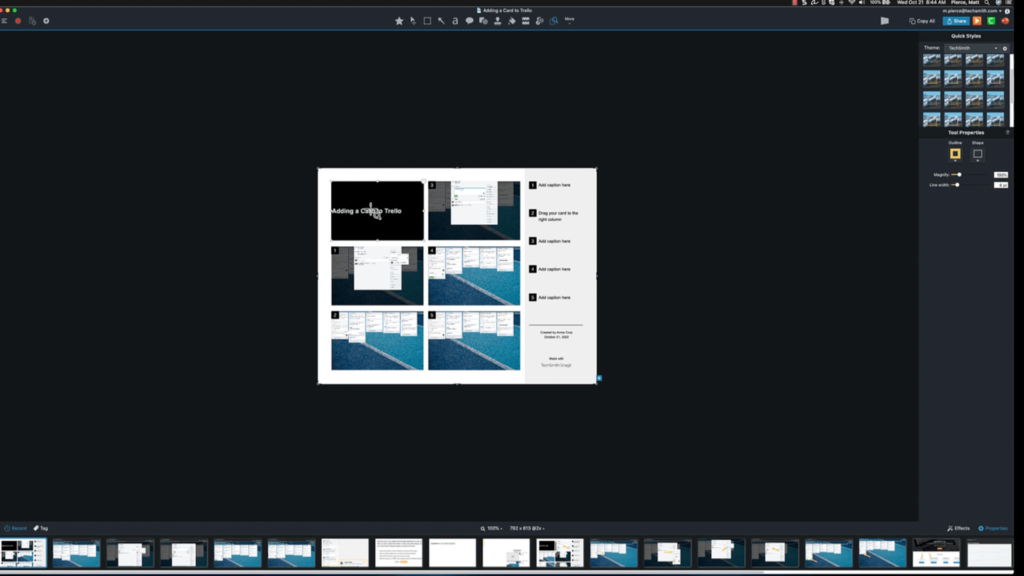
Task: Click the flag icon in top toolbar
Action: point(885,21)
